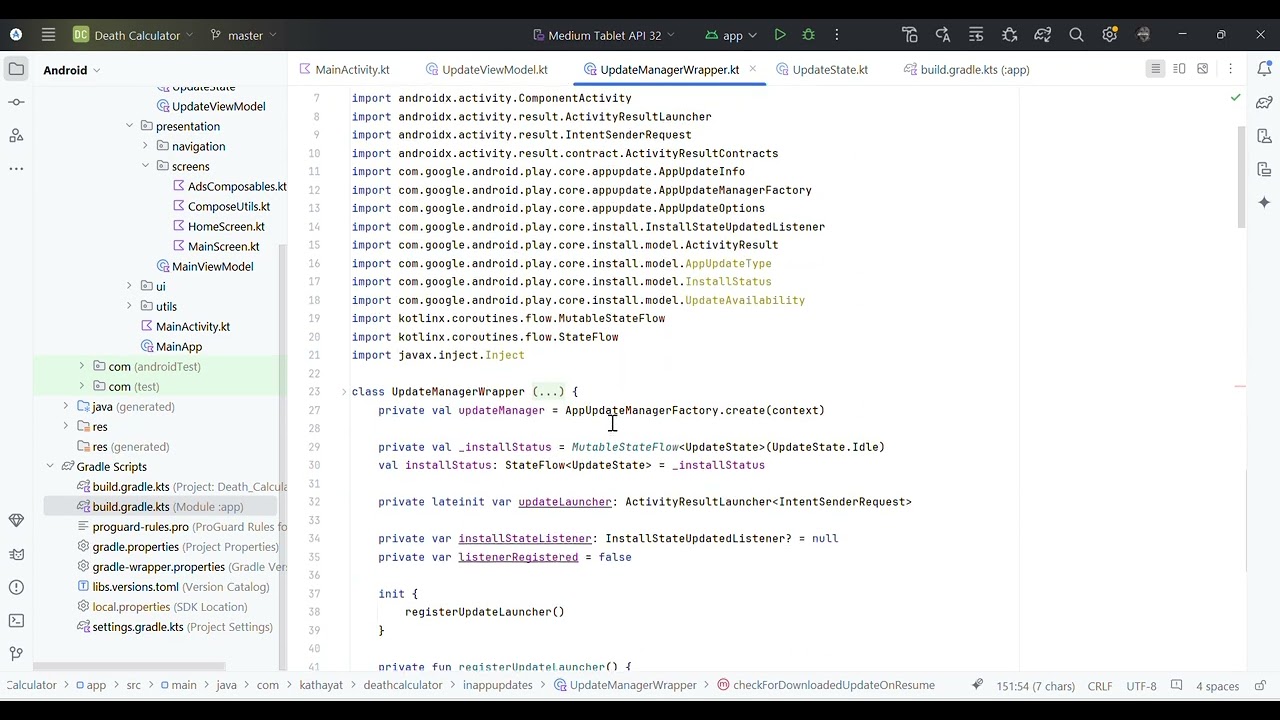Open run configuration dropdown app
The image size is (1280, 720).
pyautogui.click(x=731, y=35)
